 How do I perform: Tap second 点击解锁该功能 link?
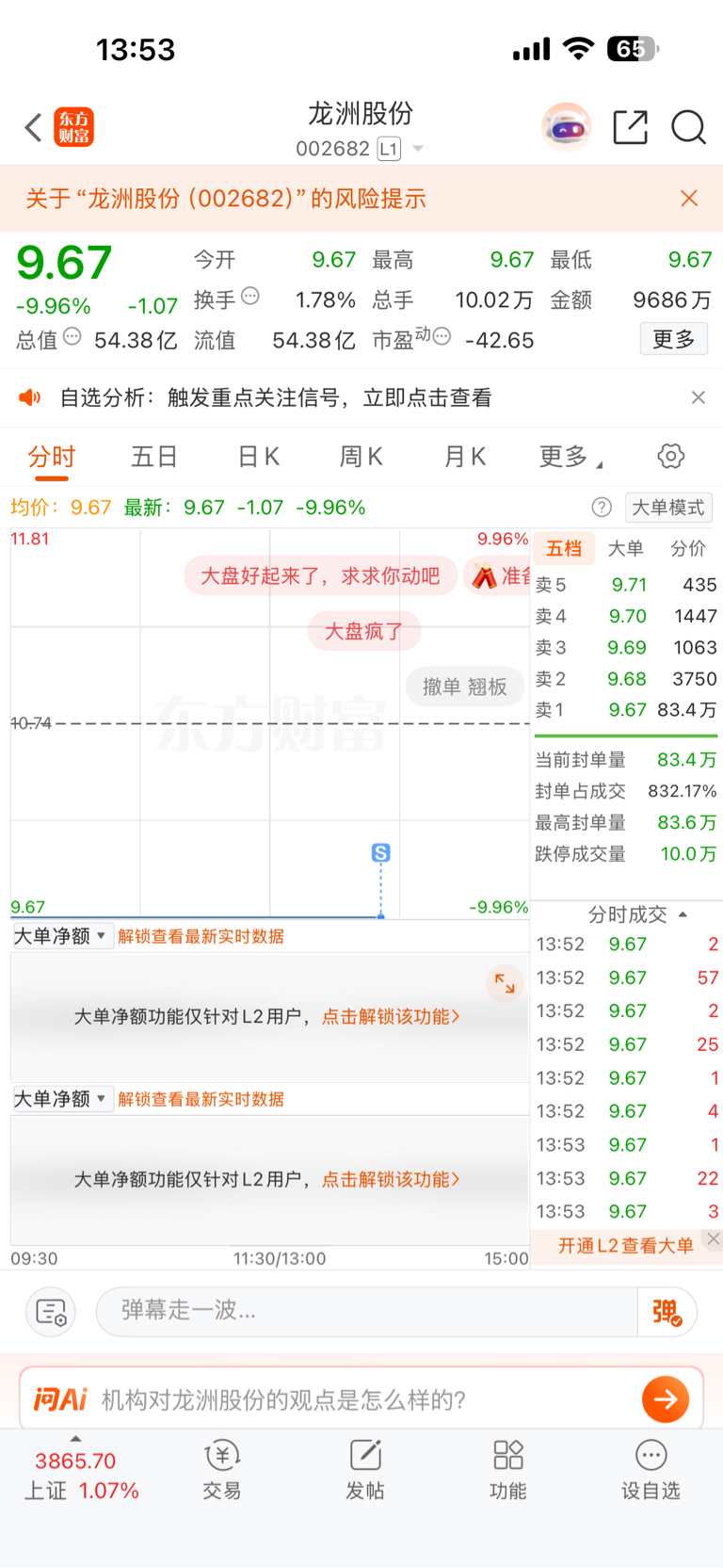pyautogui.click(x=391, y=1180)
